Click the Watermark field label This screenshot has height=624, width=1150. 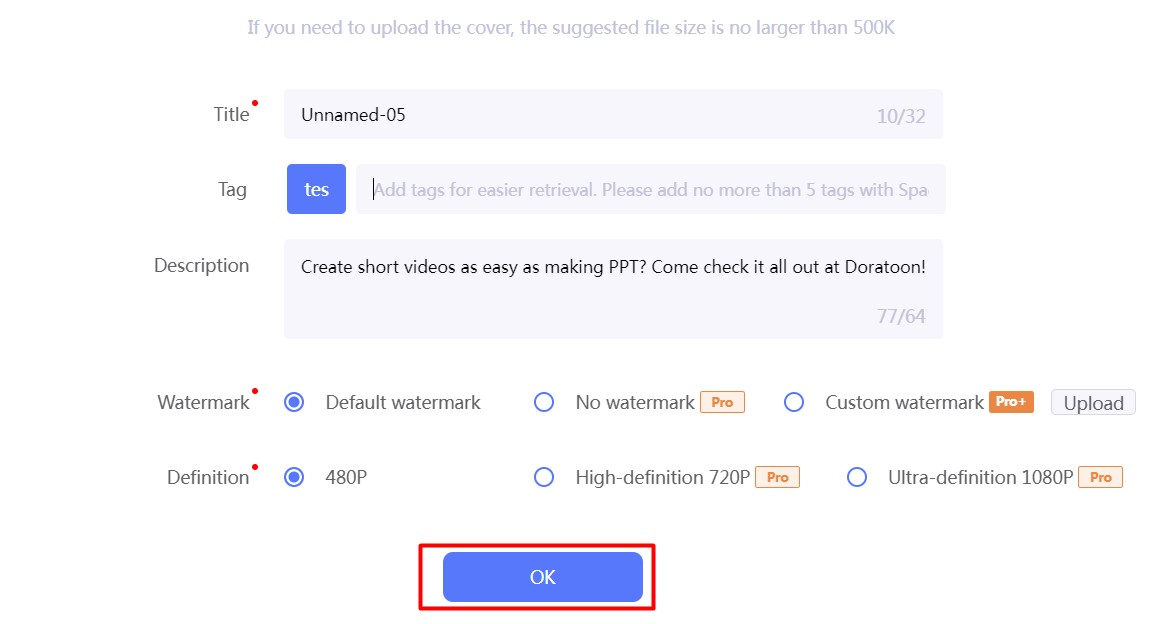point(203,403)
